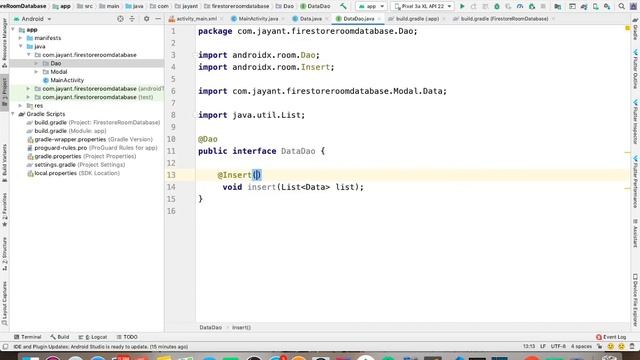Click line 14 void insert method code
Viewport: 640px width, 360px height.
[293, 187]
